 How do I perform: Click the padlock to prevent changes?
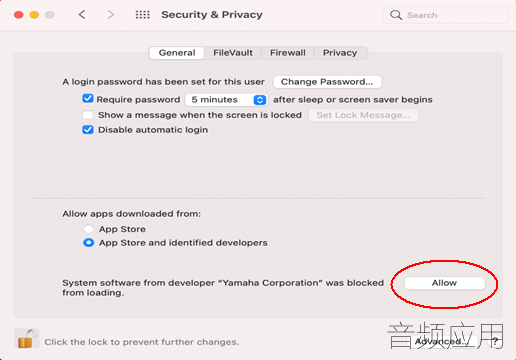coord(27,339)
